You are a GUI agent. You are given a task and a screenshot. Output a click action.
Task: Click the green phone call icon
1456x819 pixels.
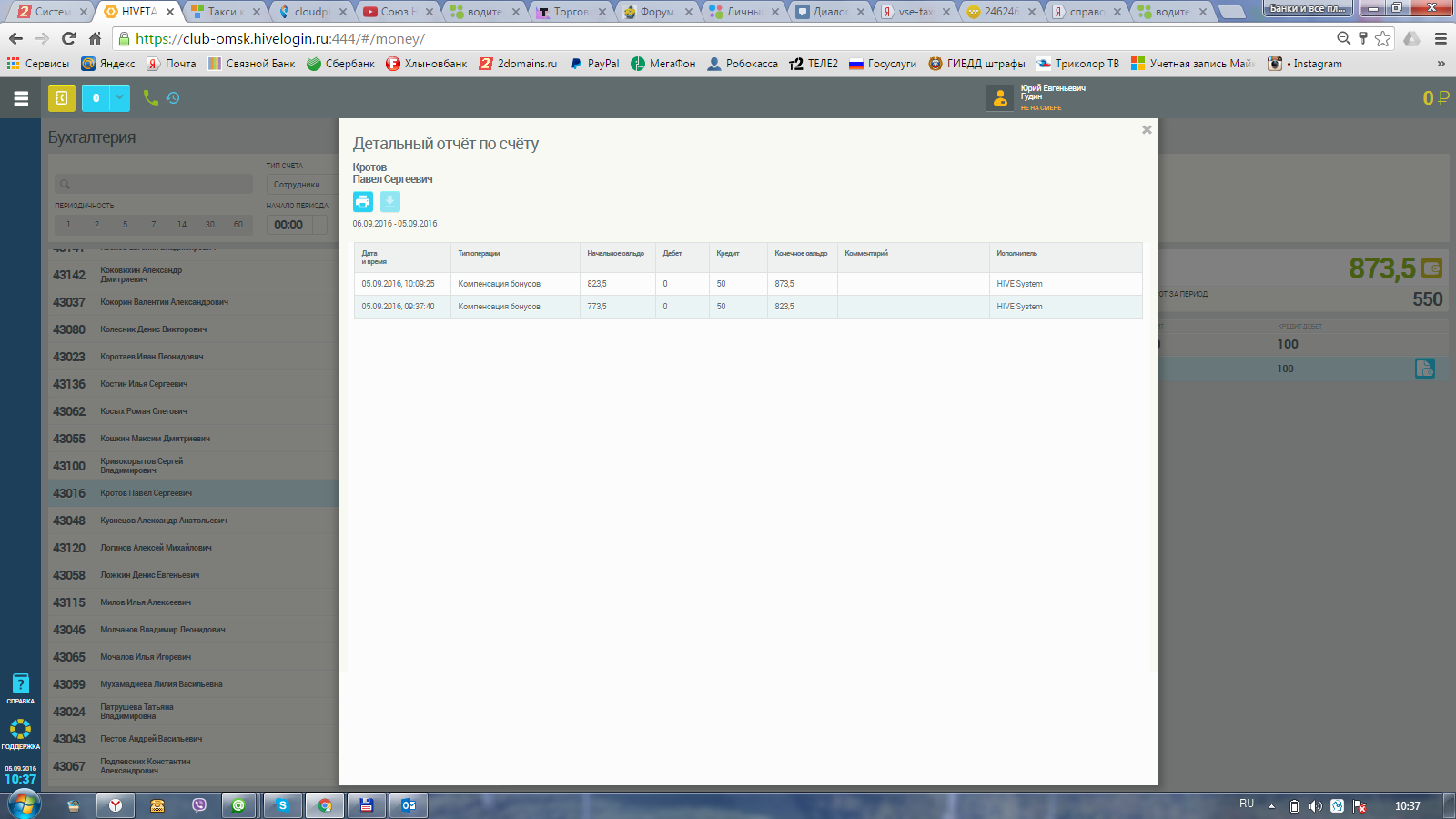coord(150,98)
